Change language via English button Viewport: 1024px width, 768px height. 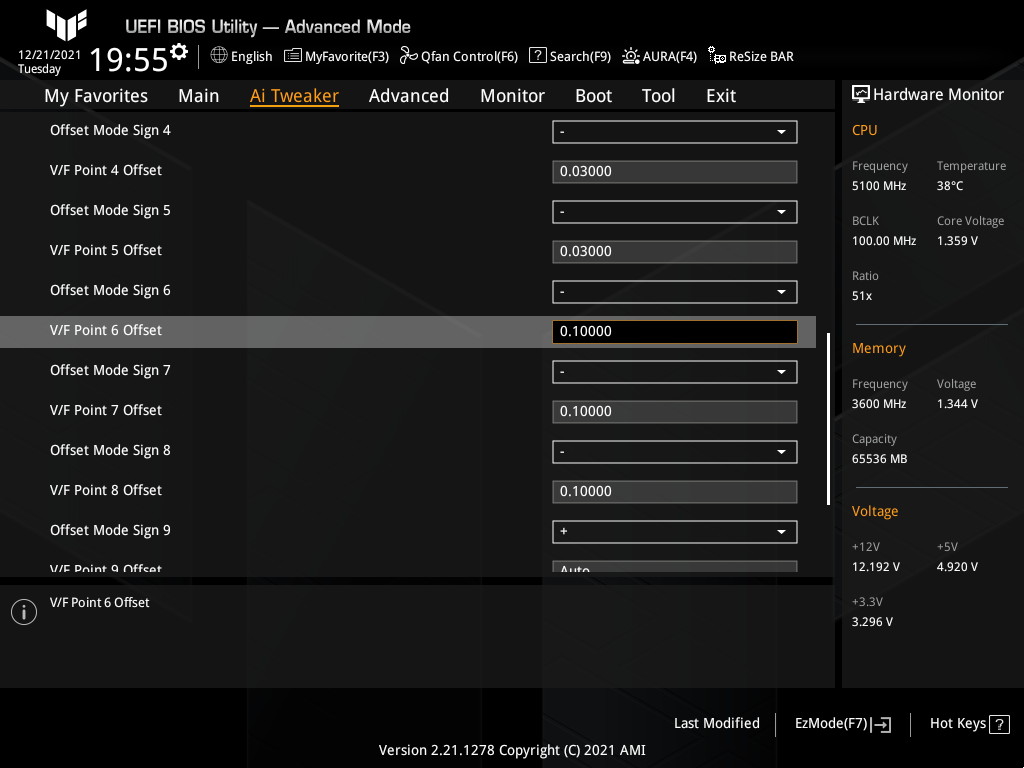[x=251, y=57]
